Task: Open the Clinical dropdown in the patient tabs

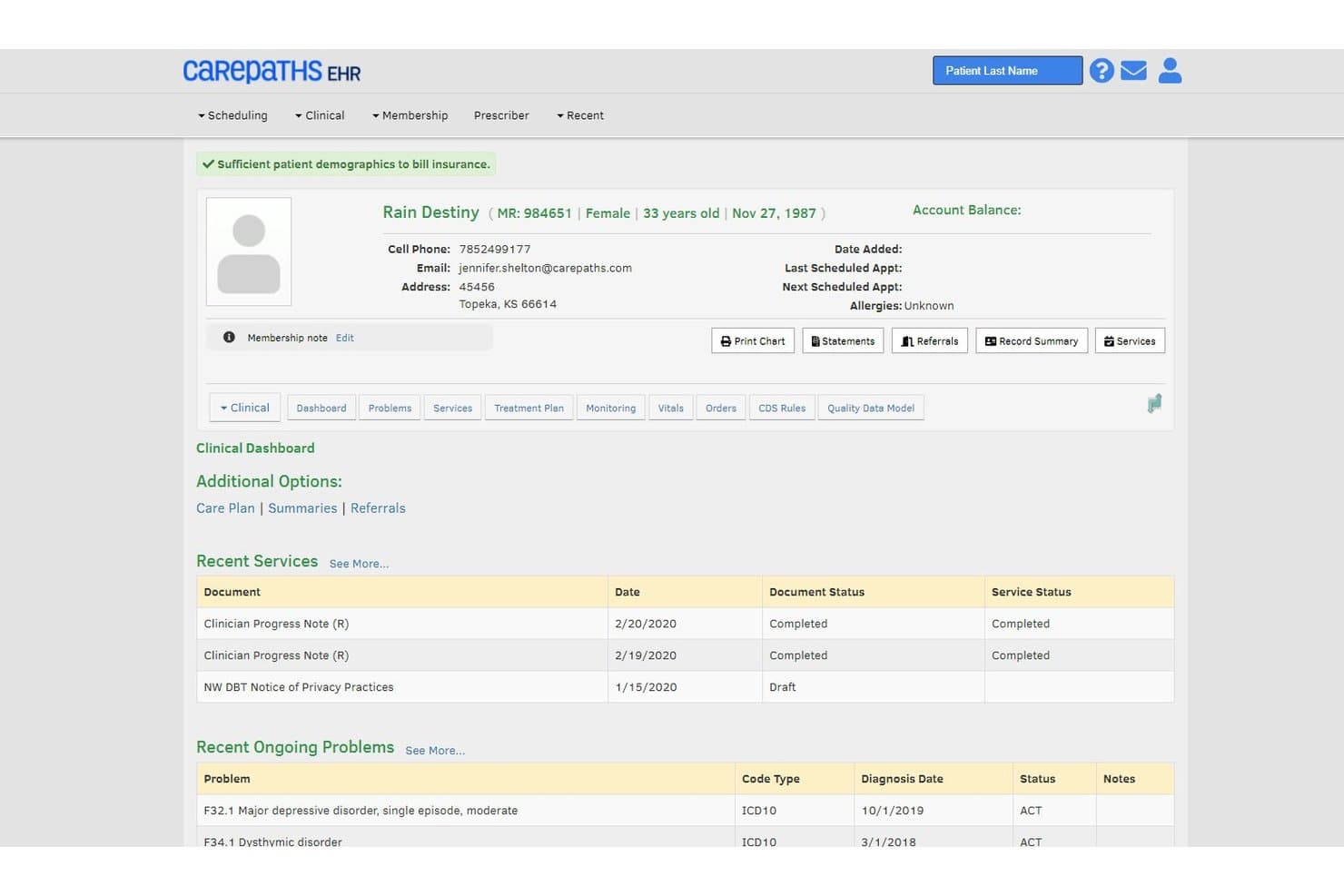Action: click(x=245, y=408)
